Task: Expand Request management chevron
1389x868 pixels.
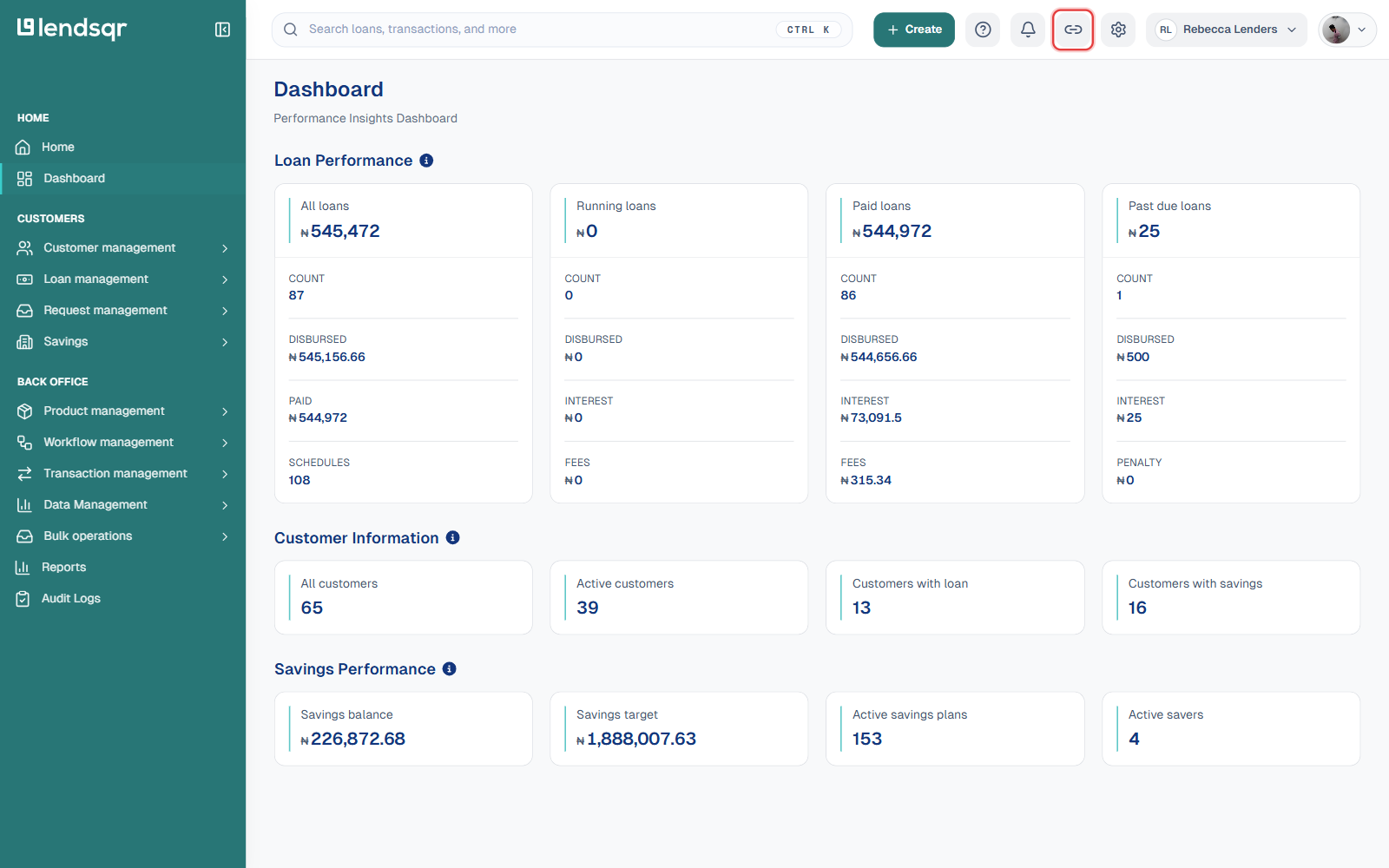Action: click(225, 311)
